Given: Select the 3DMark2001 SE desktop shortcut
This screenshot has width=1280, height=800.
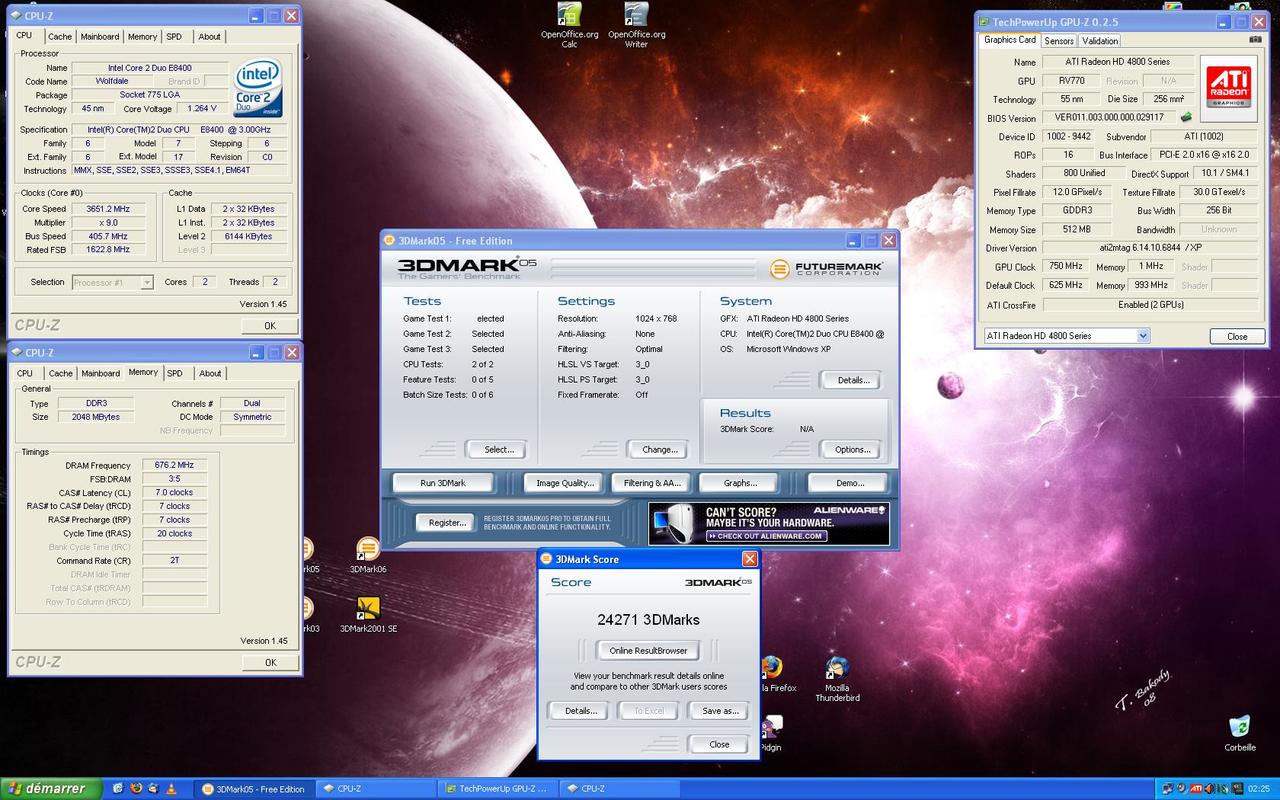Looking at the screenshot, I should click(368, 609).
